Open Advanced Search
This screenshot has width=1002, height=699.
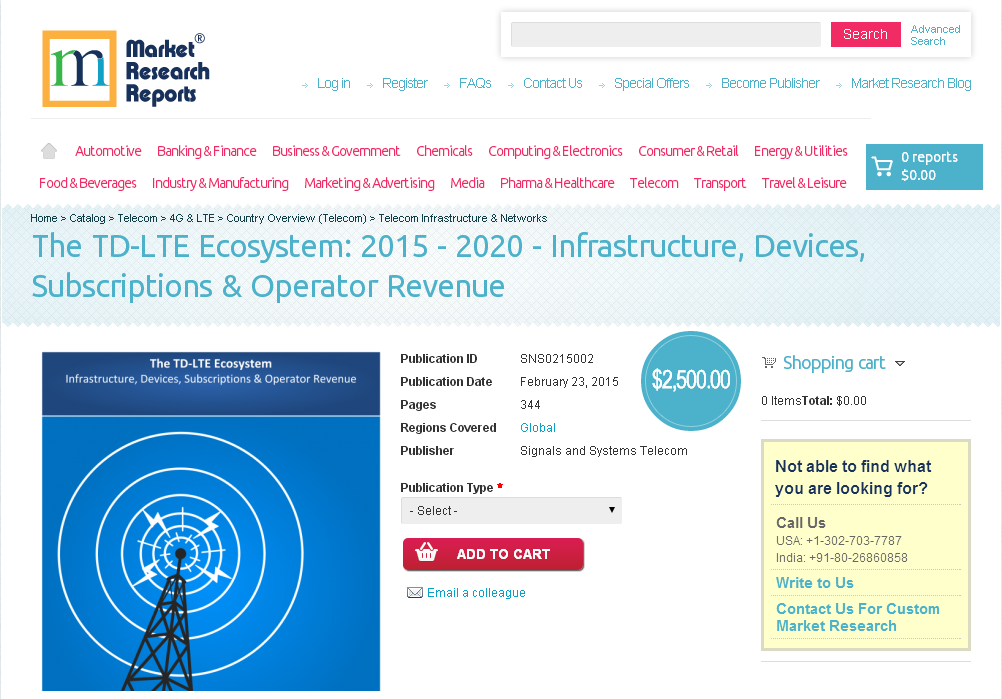[x=934, y=34]
